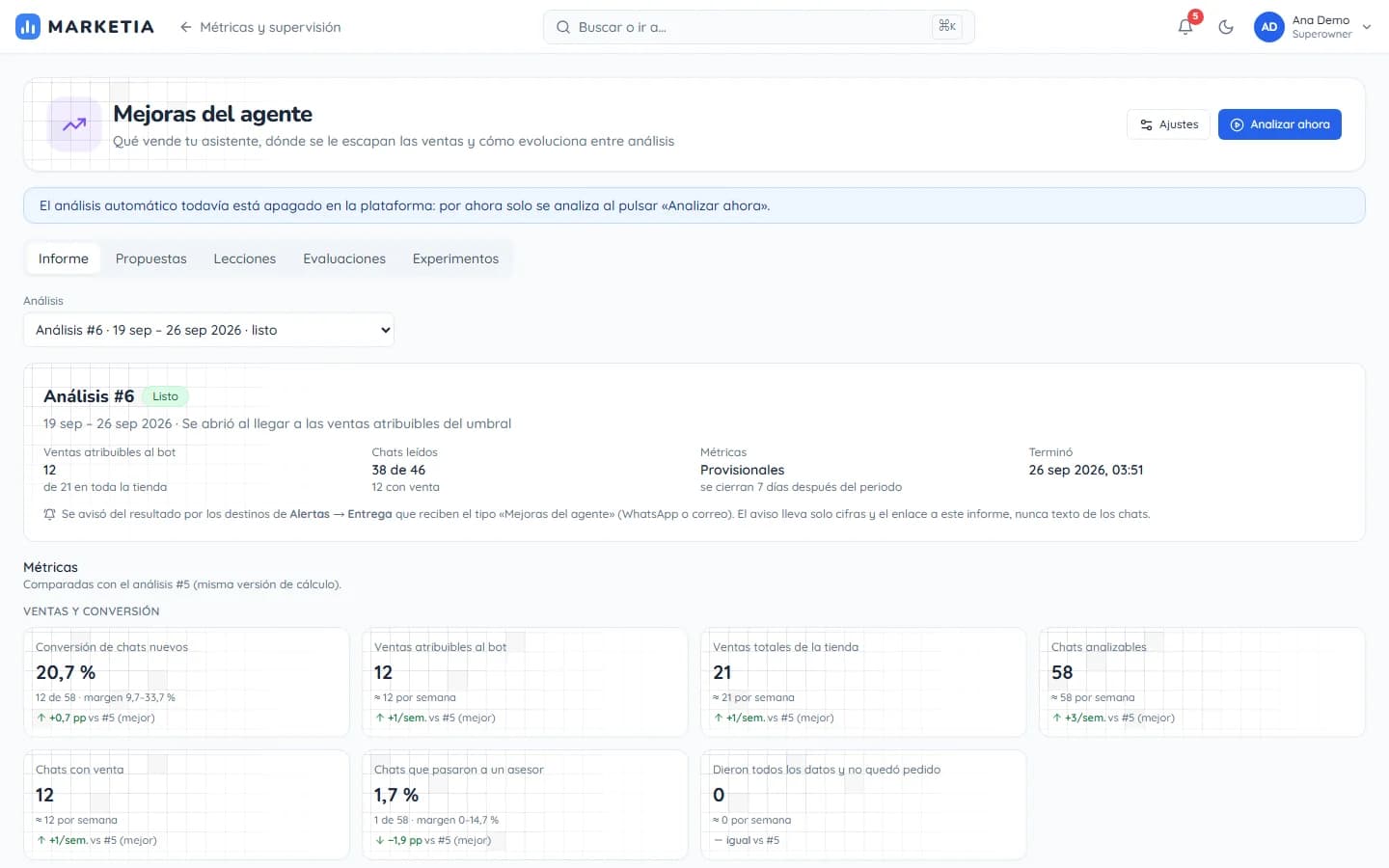
Task: Focus the Buscar o ir a search field
Action: tap(758, 27)
